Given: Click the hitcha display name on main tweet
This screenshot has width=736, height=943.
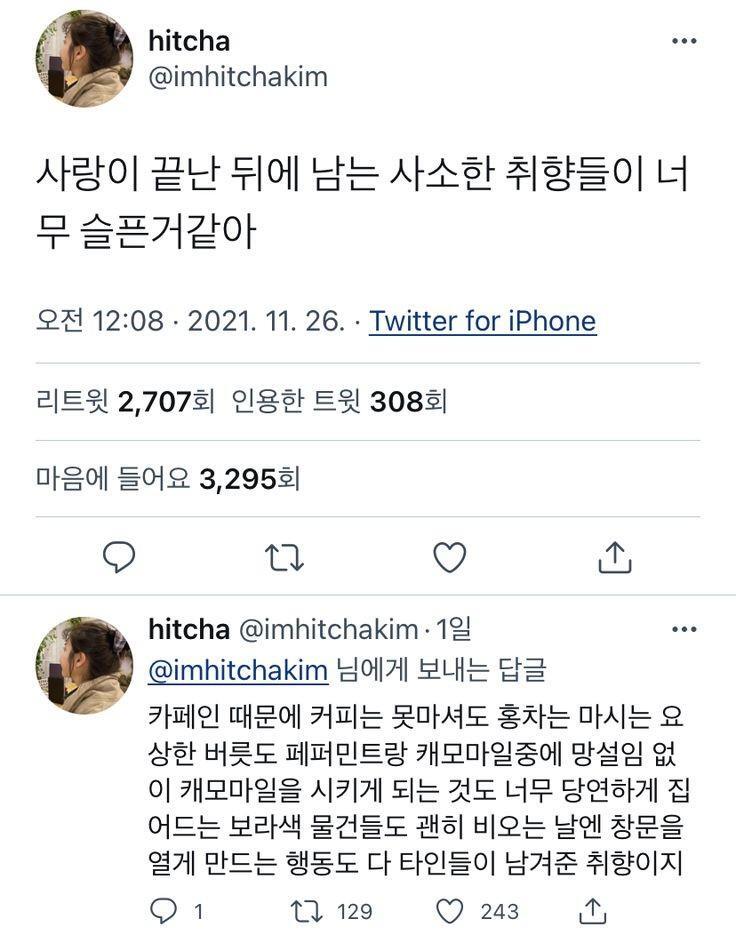Looking at the screenshot, I should point(189,41).
